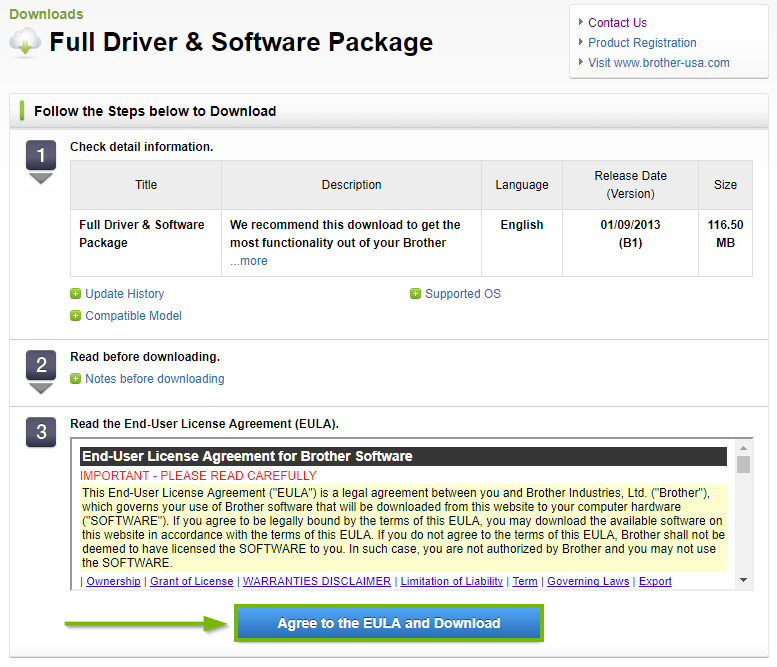Click the step 2 number badge

coord(40,366)
